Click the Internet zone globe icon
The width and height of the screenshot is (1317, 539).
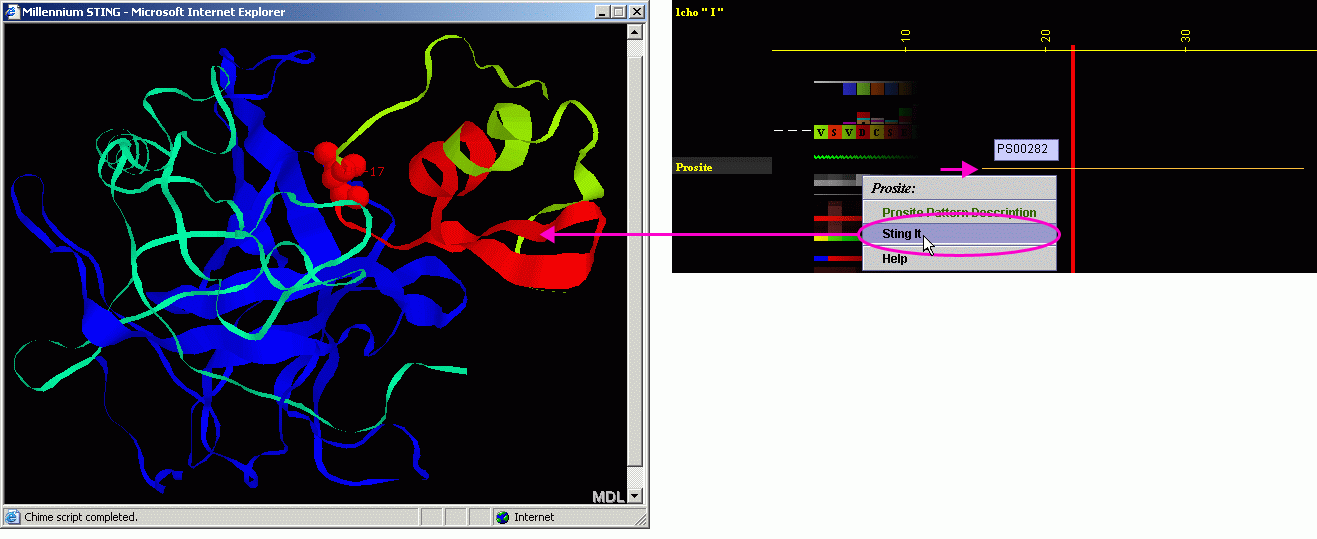coord(502,517)
